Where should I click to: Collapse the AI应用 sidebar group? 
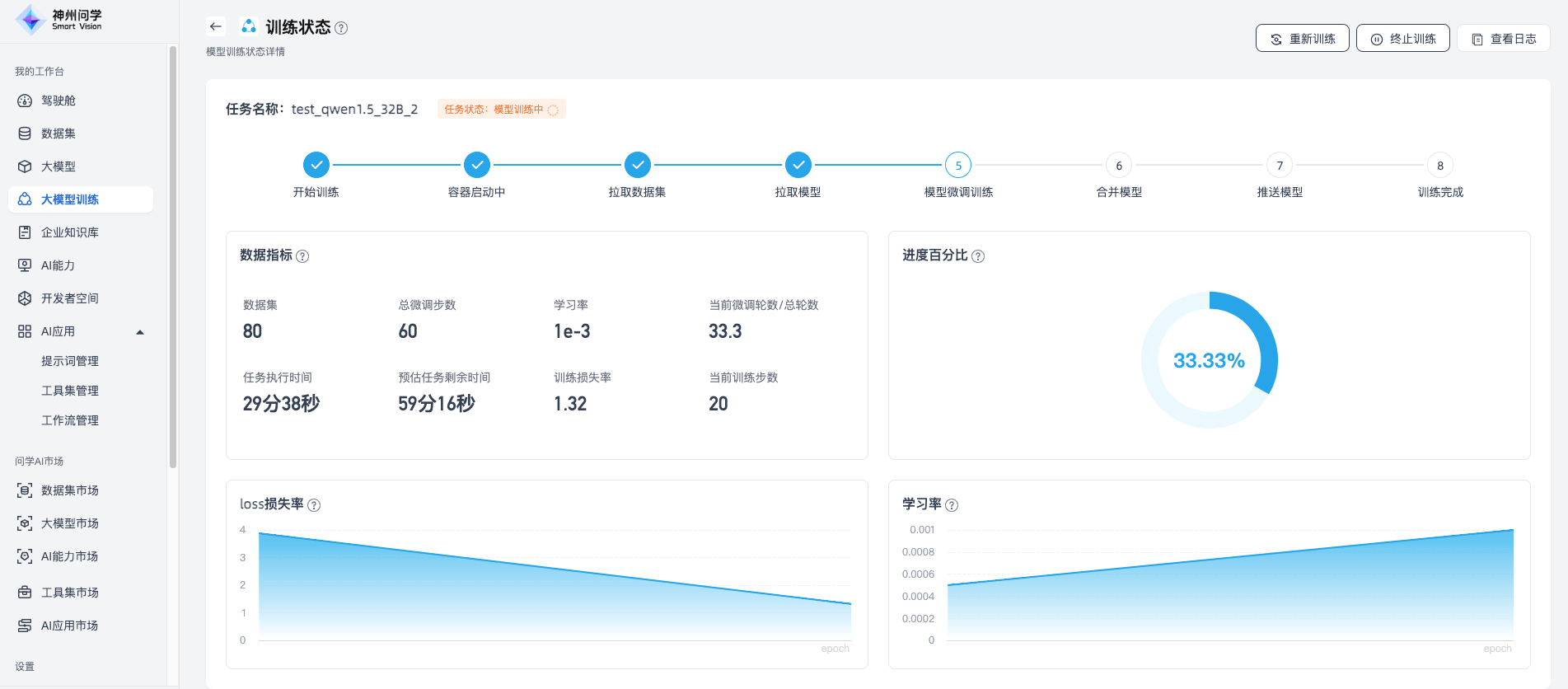140,332
